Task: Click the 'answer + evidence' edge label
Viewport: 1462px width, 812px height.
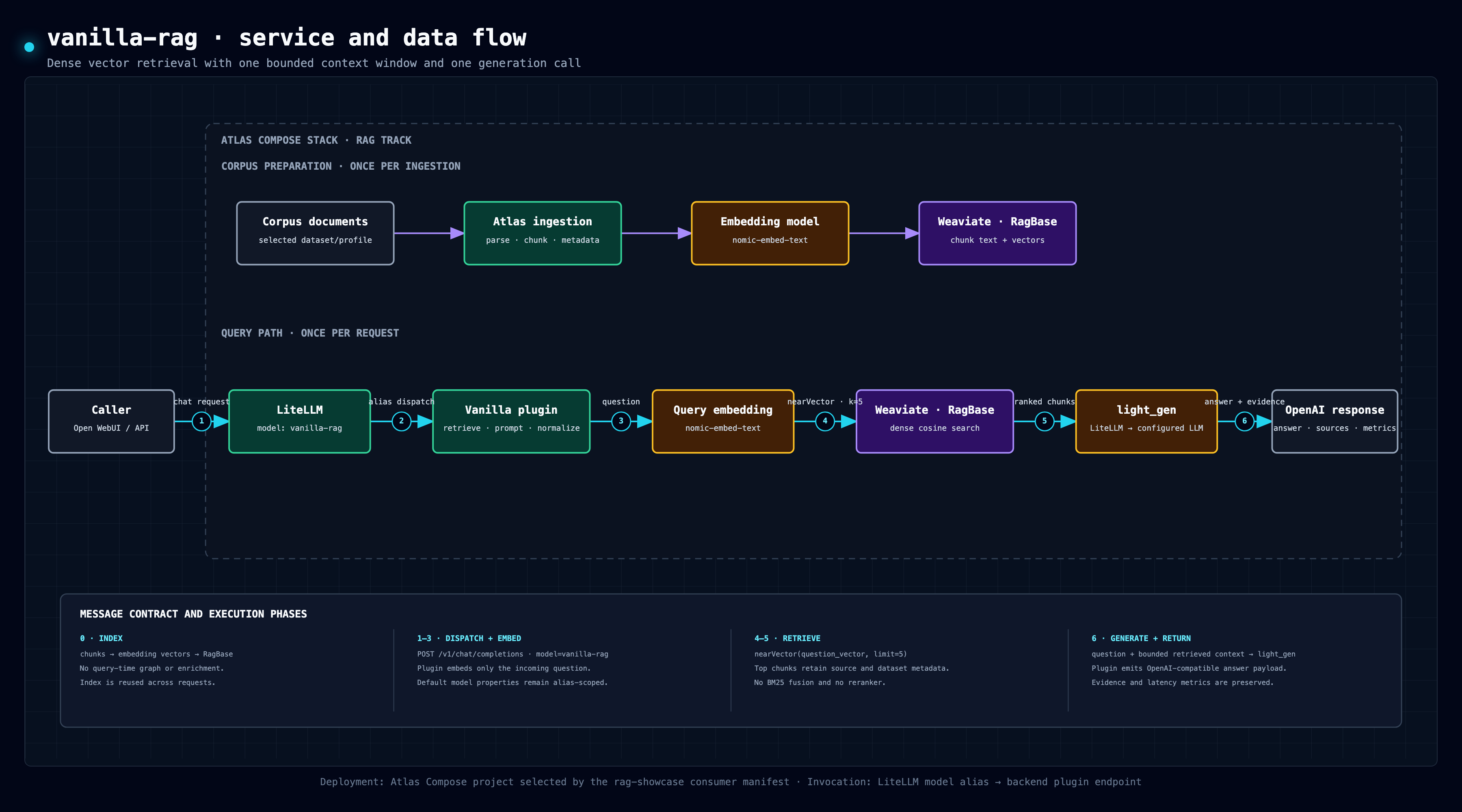Action: click(1245, 402)
